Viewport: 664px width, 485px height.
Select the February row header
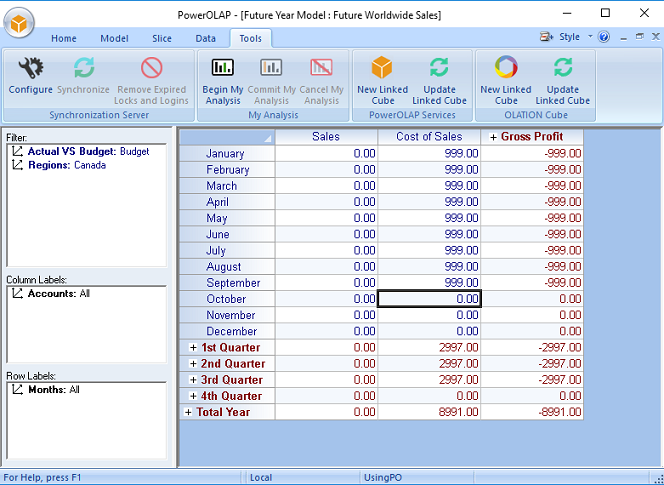click(227, 170)
